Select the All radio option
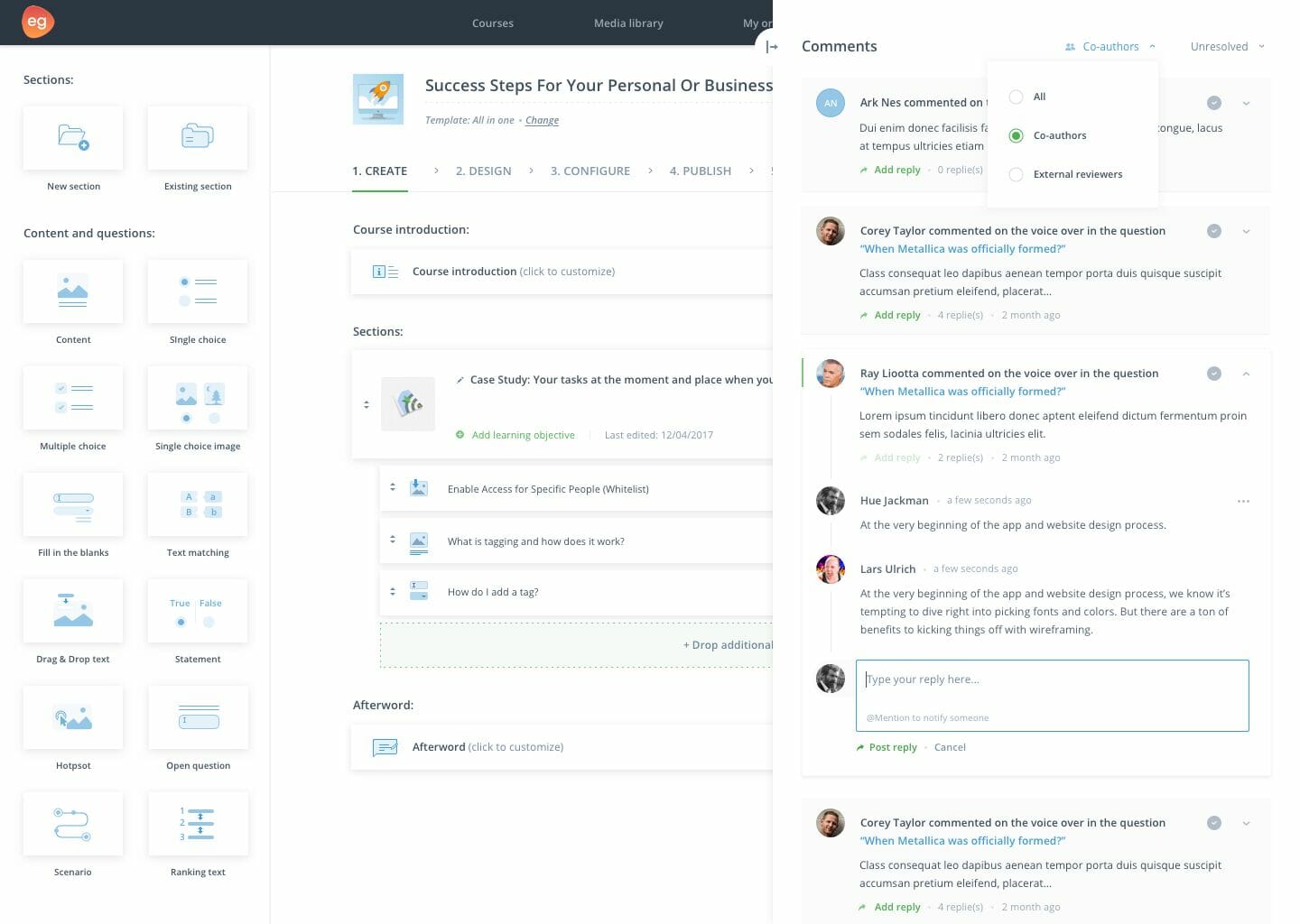 1017,97
